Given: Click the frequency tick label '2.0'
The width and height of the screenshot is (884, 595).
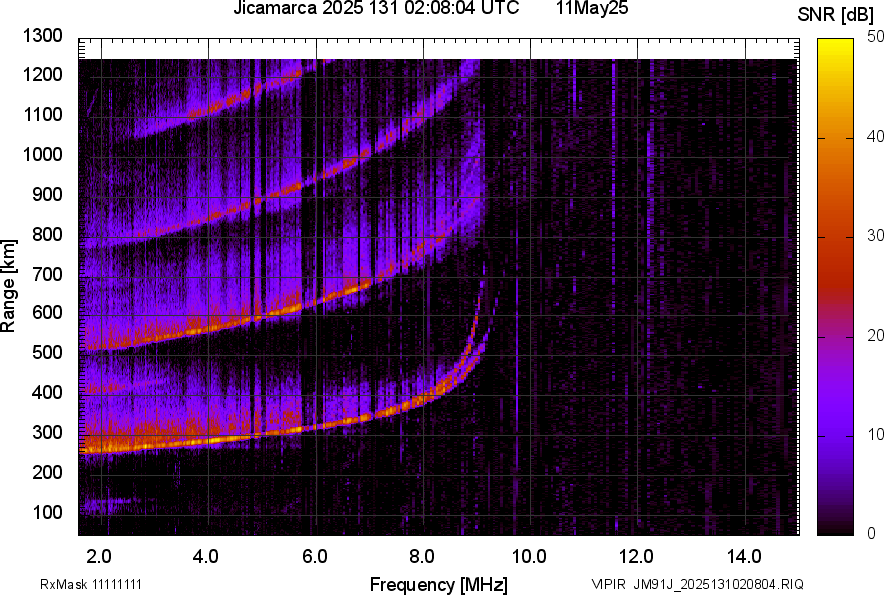Looking at the screenshot, I should pyautogui.click(x=99, y=557).
